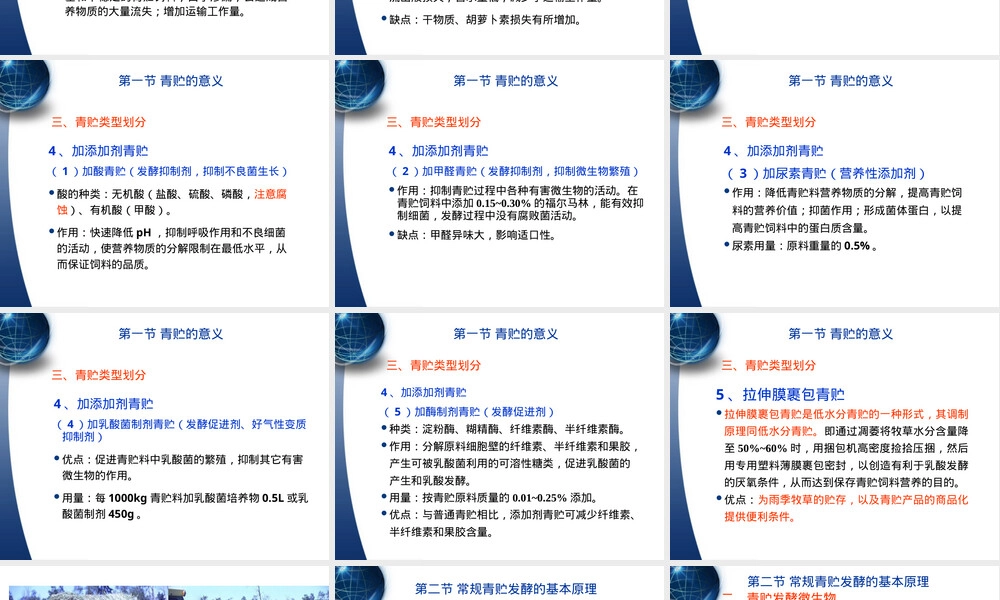Click heading 5、拉伸膜裹包青贮

click(780, 394)
